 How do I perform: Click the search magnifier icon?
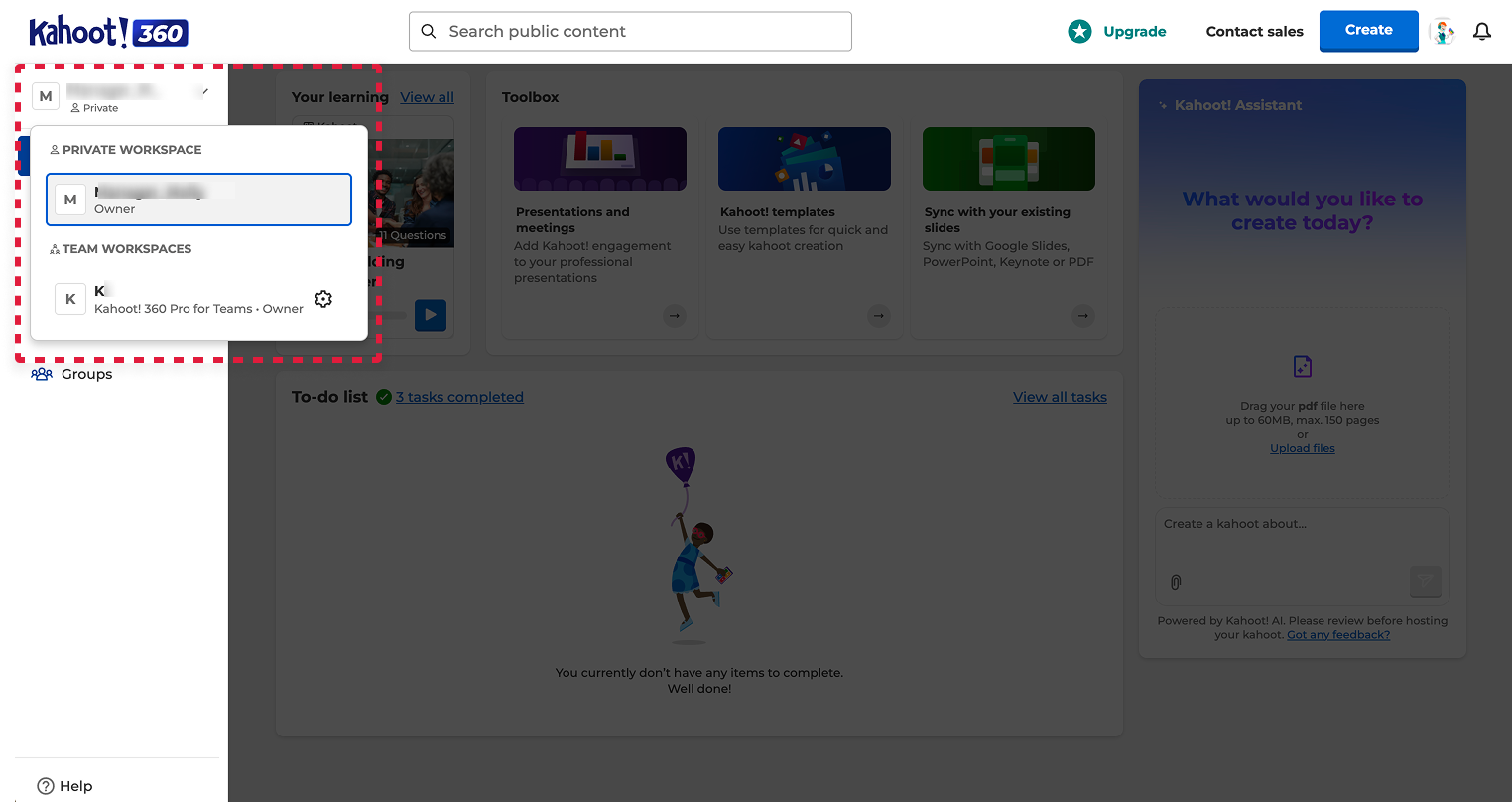pyautogui.click(x=429, y=32)
